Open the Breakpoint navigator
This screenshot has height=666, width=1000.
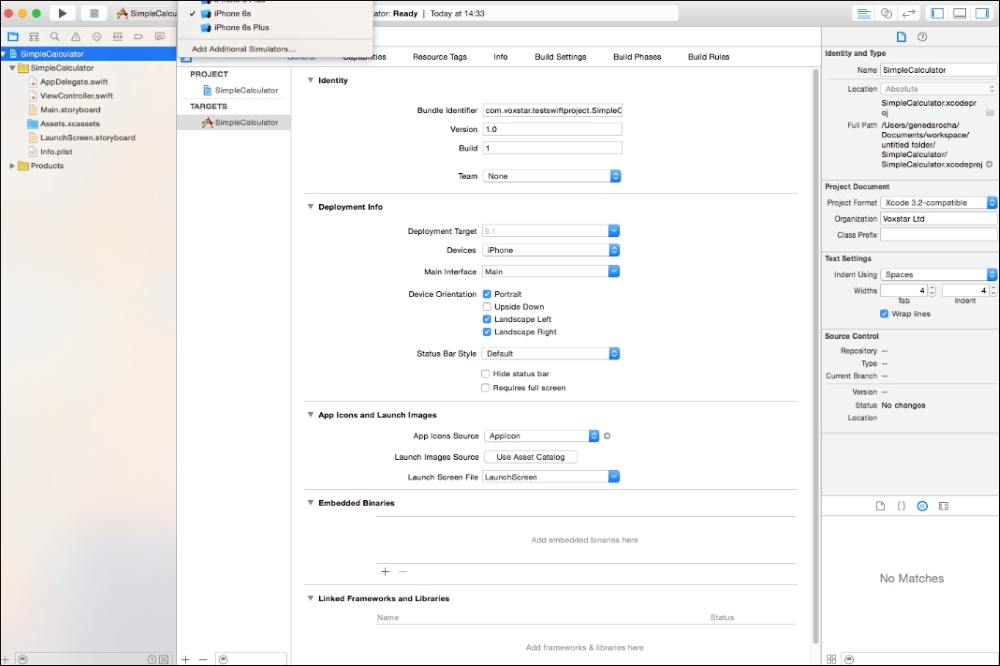point(138,36)
